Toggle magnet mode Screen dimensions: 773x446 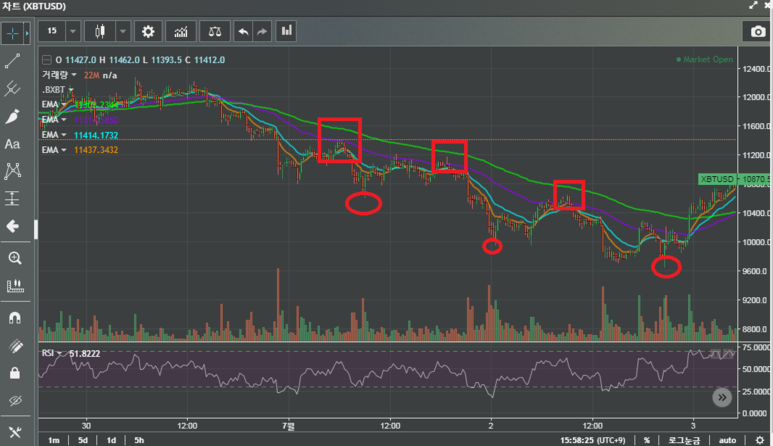[x=14, y=318]
